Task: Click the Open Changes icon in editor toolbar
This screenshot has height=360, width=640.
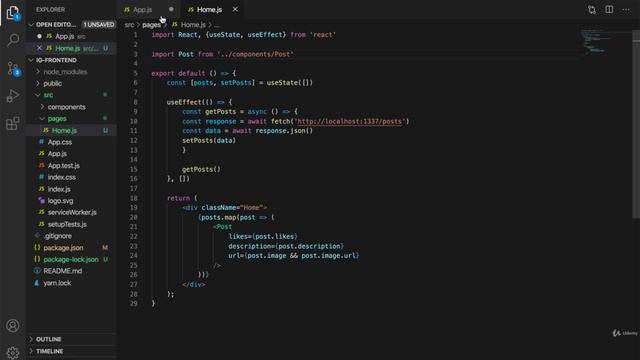Action: [592, 9]
